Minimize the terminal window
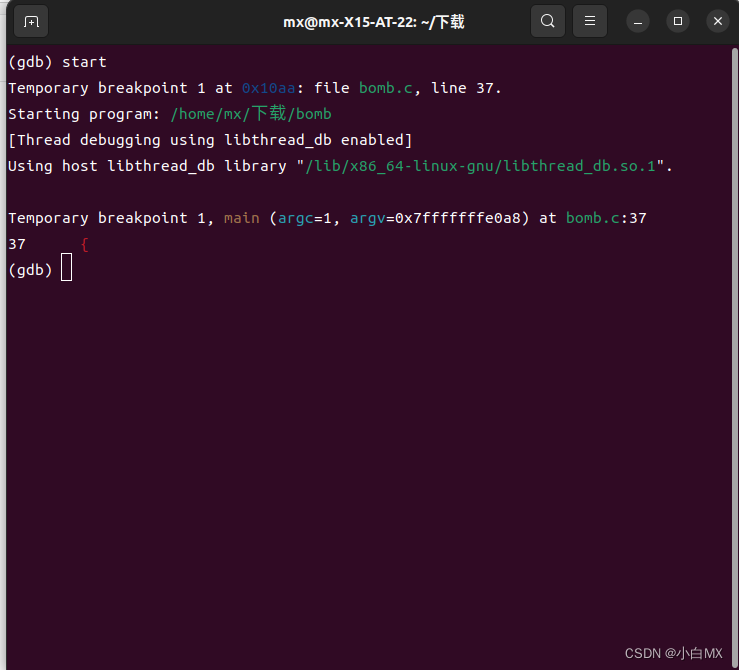The height and width of the screenshot is (670, 739). [638, 22]
